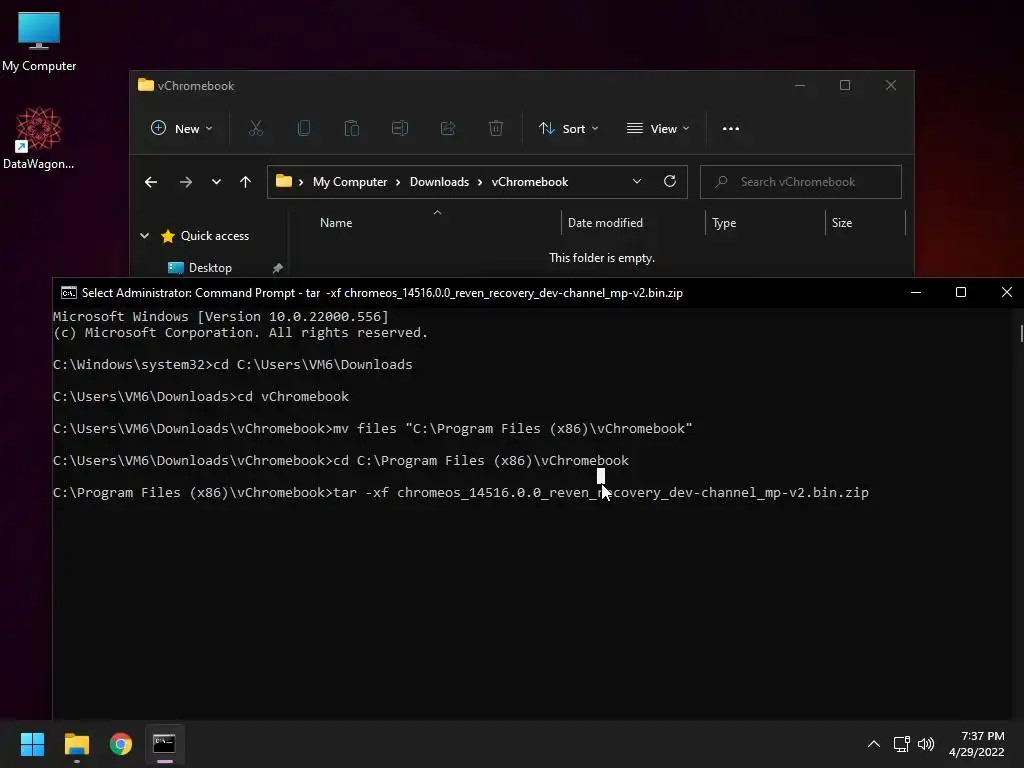Open Command Prompt system menu icon

(68, 293)
